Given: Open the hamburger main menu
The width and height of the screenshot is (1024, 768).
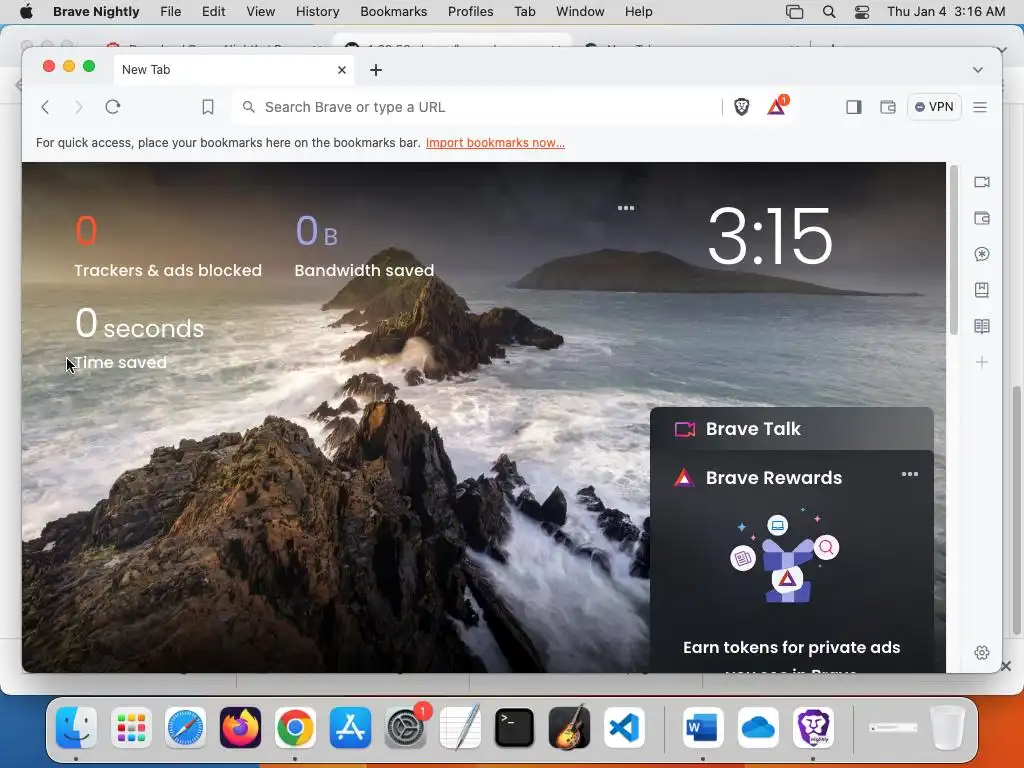Looking at the screenshot, I should pos(980,107).
